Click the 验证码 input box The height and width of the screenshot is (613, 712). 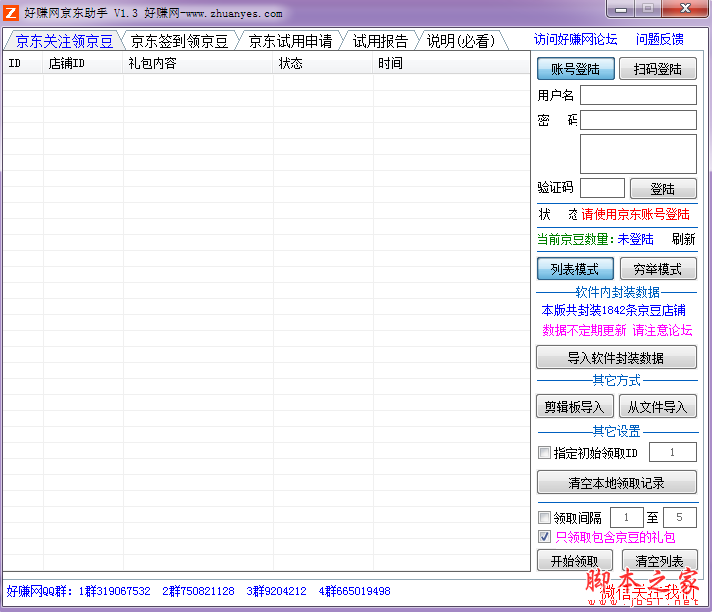pyautogui.click(x=602, y=188)
